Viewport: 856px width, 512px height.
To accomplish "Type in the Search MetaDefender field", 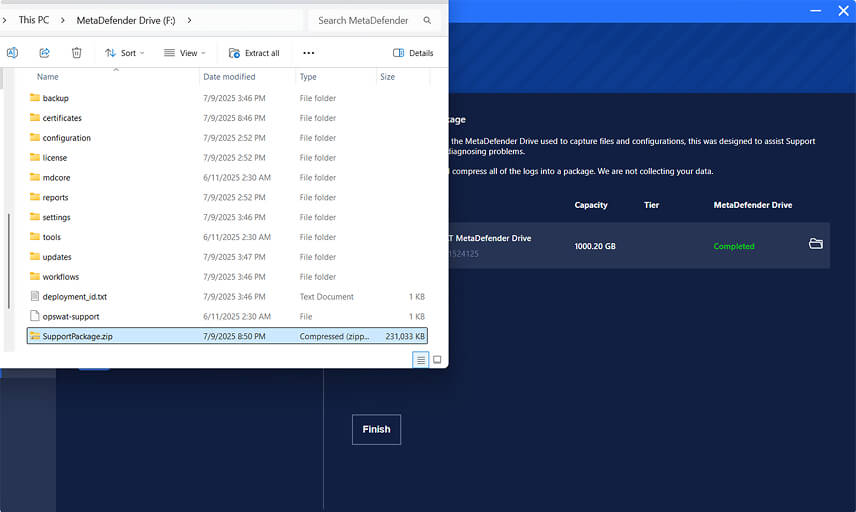I will [365, 20].
